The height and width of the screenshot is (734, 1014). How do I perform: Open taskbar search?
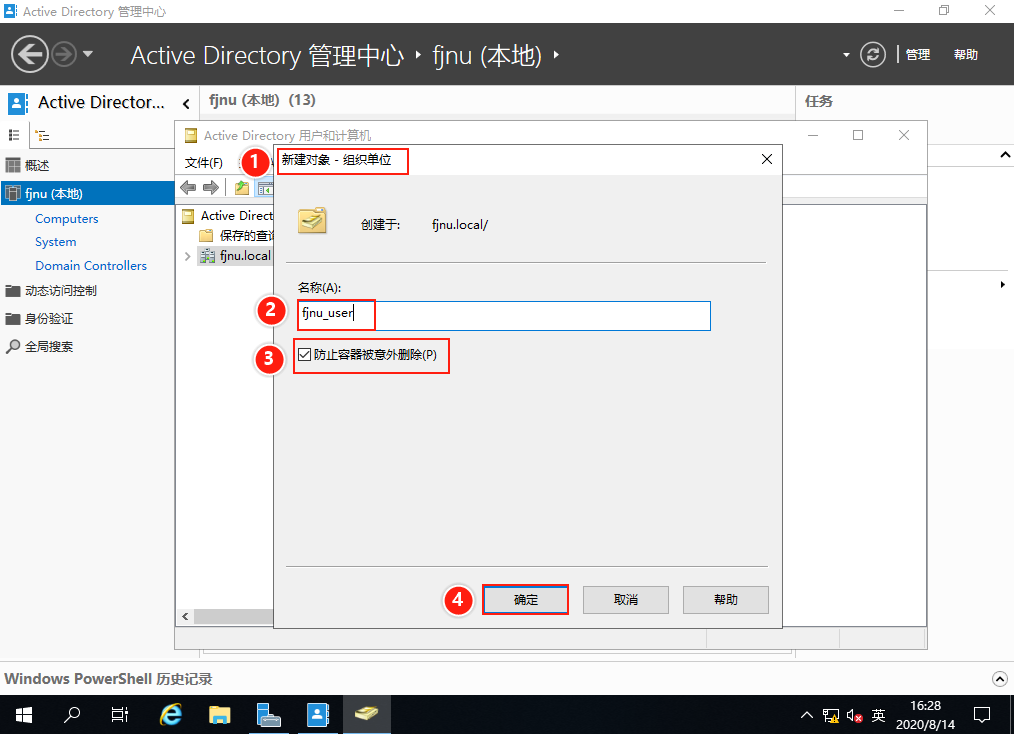[x=72, y=715]
